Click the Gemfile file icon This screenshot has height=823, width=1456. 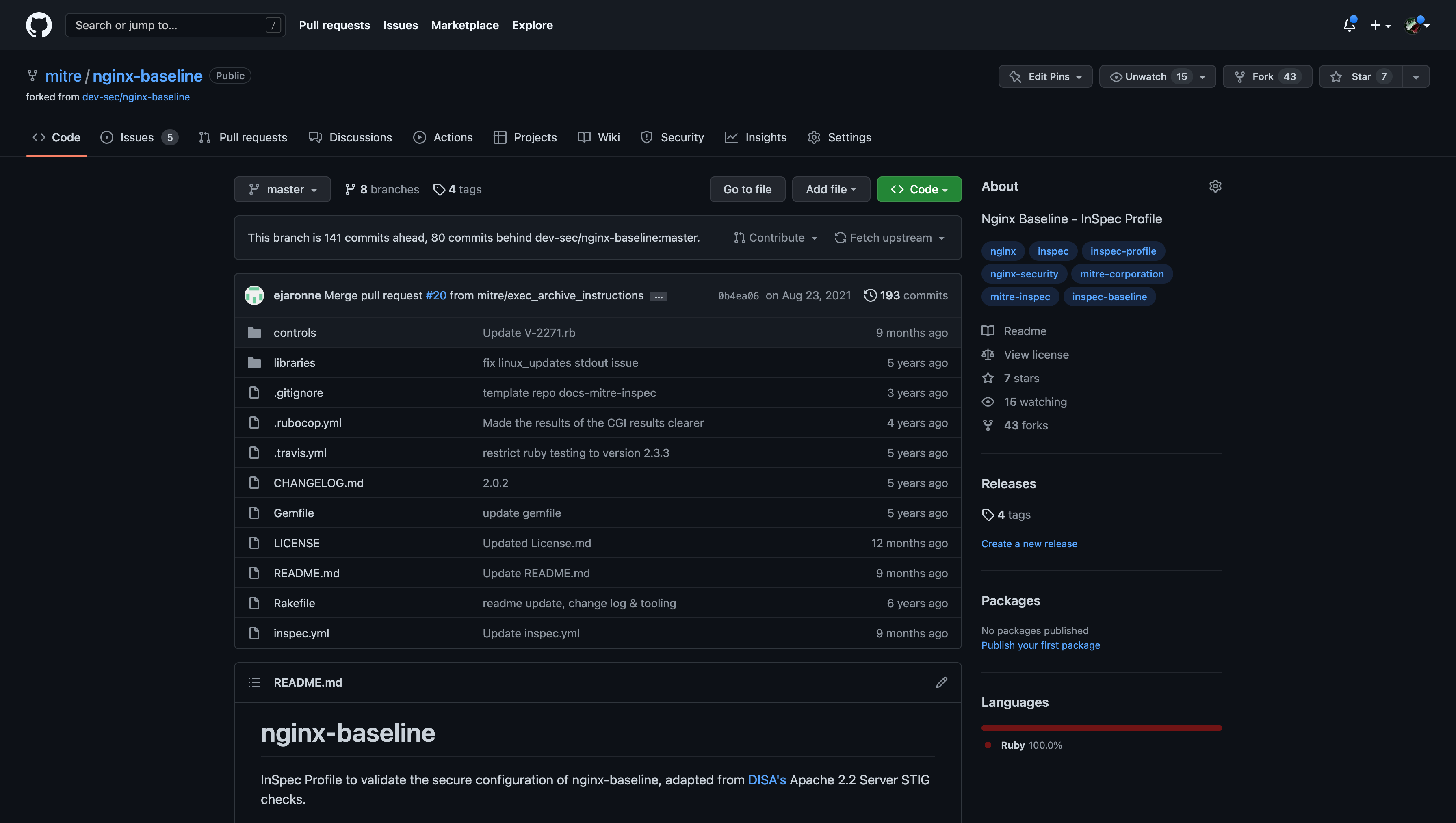254,513
